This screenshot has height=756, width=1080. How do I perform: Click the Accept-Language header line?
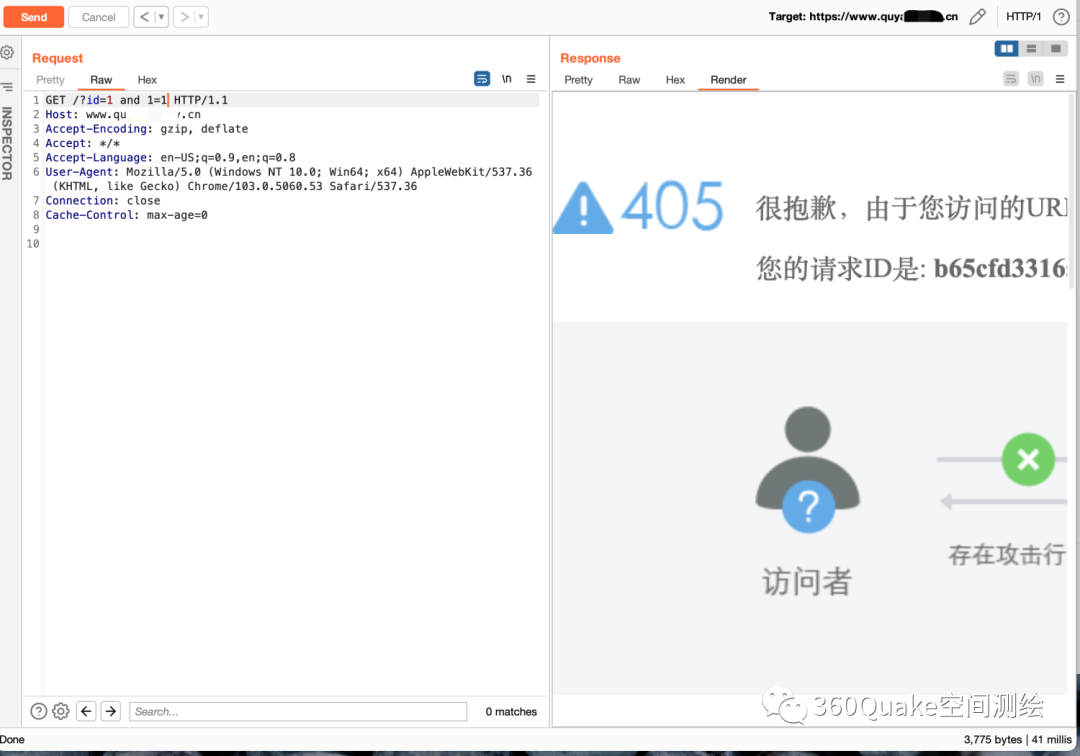click(171, 157)
